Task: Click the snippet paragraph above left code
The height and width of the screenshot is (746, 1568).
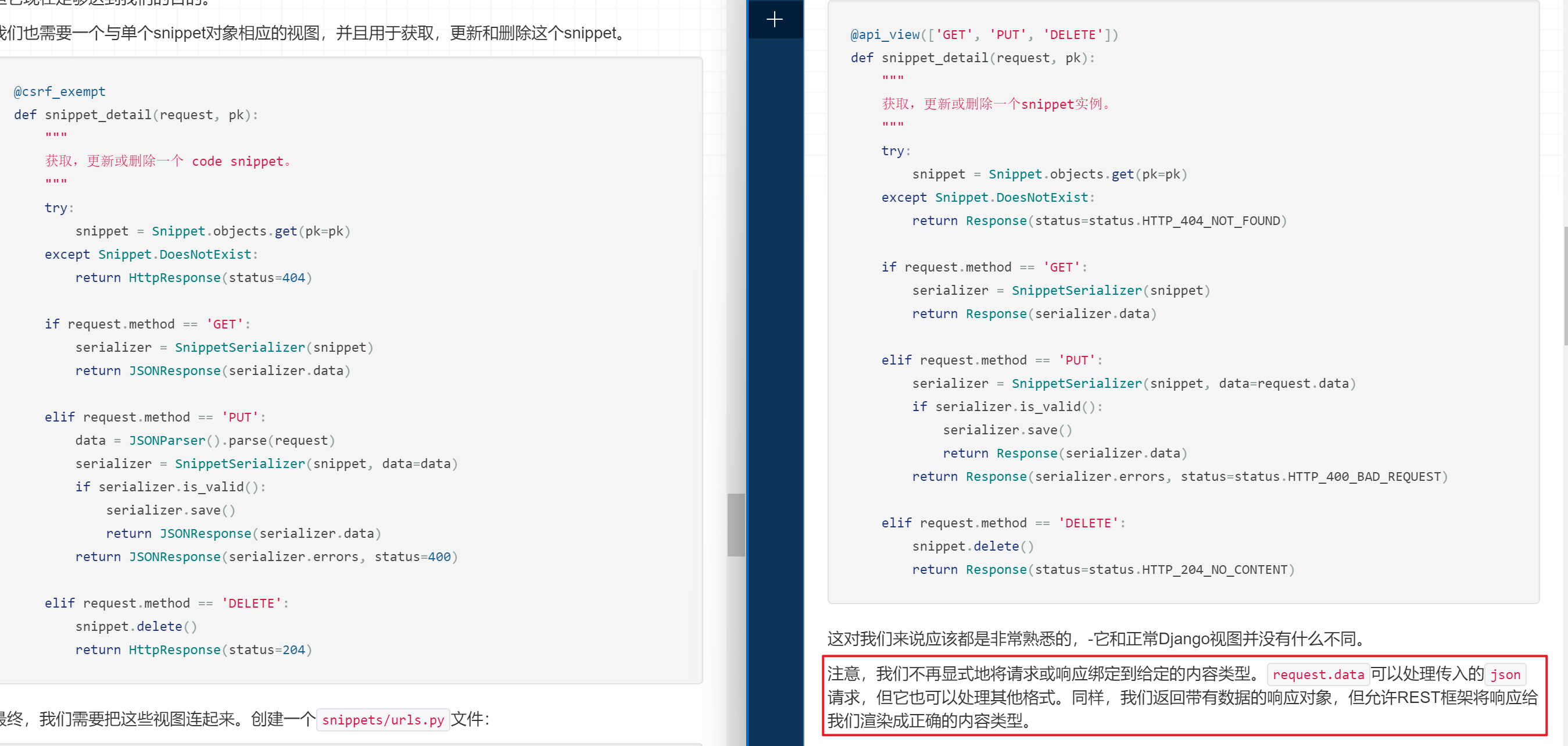Action: click(x=310, y=33)
